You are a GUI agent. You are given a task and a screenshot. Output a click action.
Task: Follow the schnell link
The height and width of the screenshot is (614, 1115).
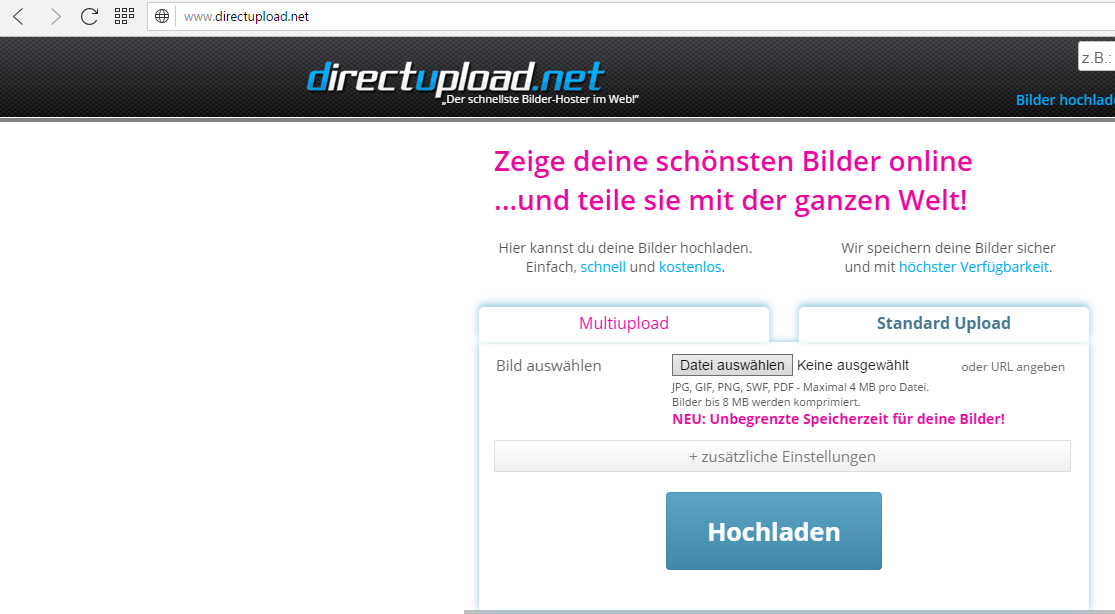pyautogui.click(x=603, y=267)
